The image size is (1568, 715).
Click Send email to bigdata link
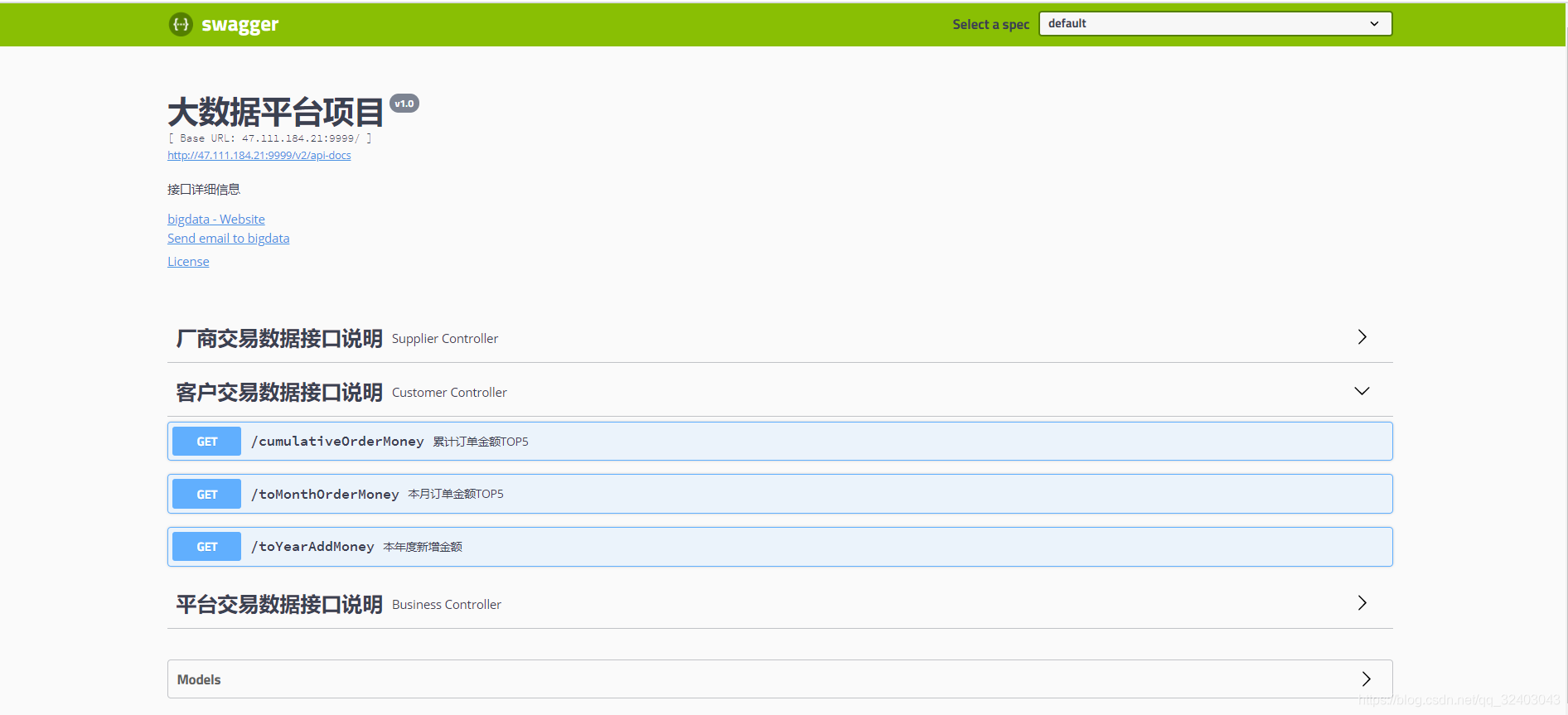click(229, 238)
